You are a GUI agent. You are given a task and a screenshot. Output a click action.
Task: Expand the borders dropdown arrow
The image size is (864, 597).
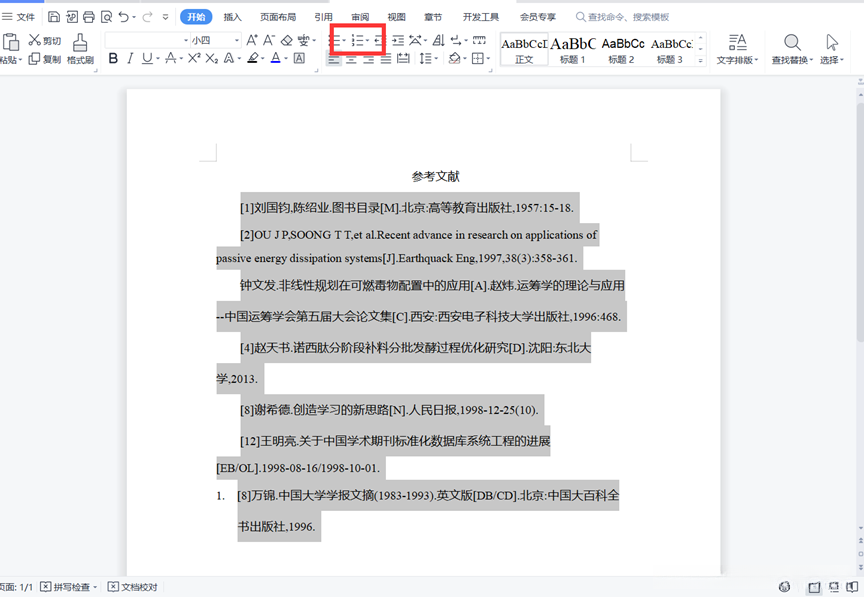488,58
